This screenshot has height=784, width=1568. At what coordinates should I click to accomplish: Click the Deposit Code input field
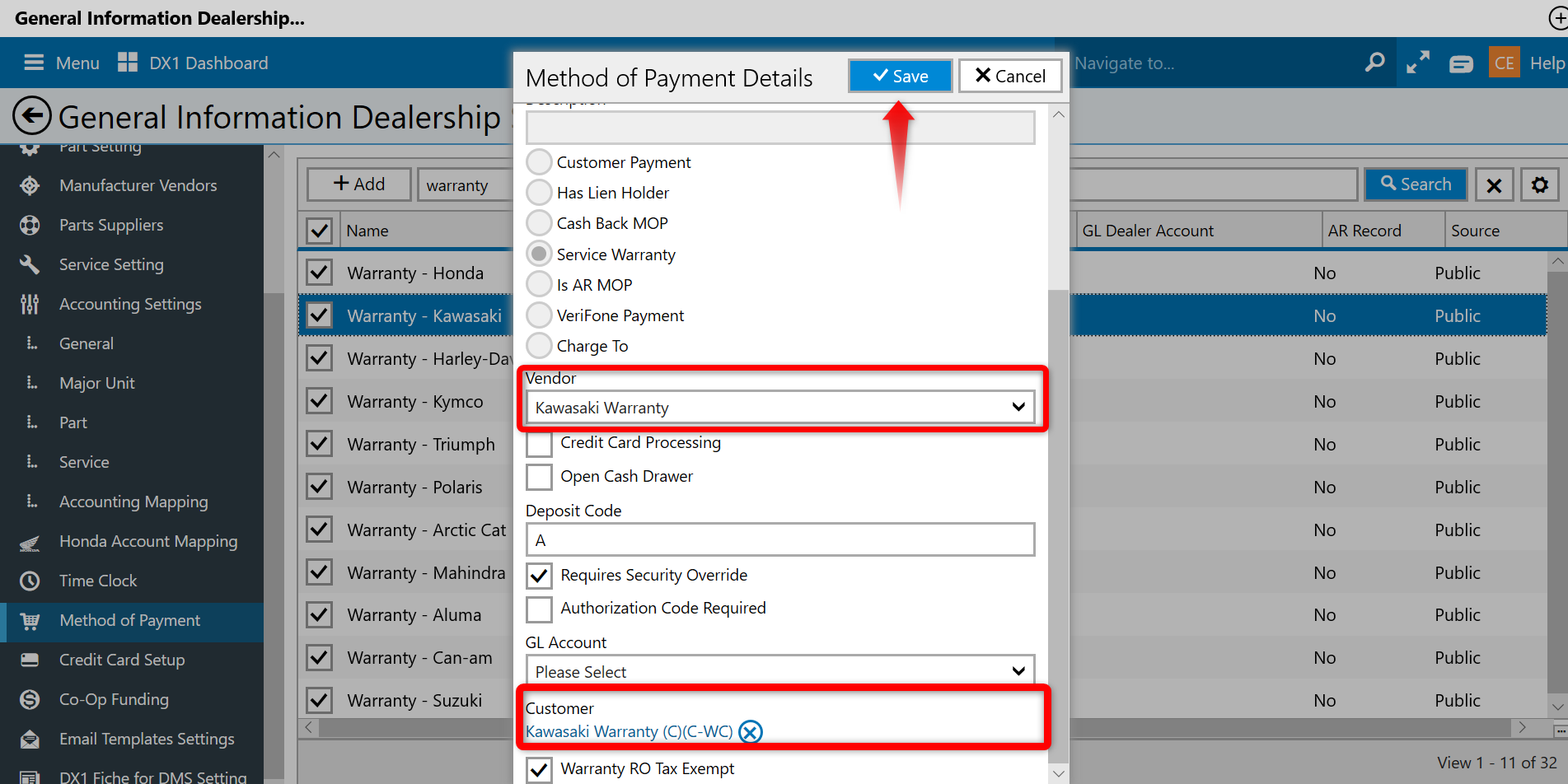point(780,540)
